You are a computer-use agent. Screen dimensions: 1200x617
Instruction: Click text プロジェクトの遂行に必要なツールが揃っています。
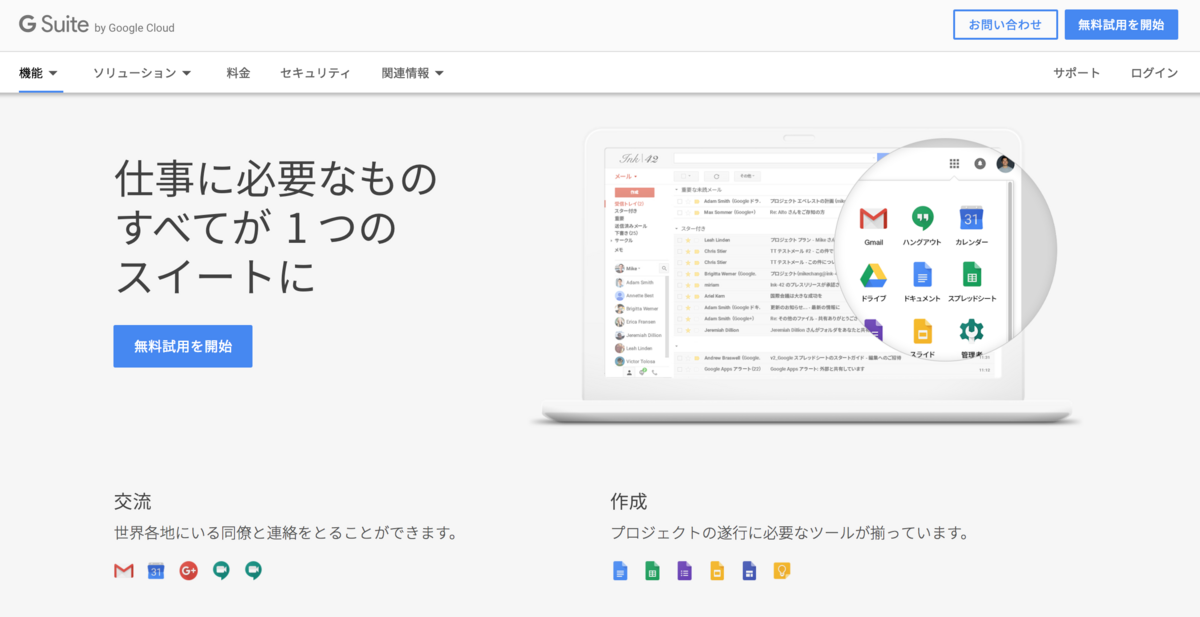(x=790, y=533)
